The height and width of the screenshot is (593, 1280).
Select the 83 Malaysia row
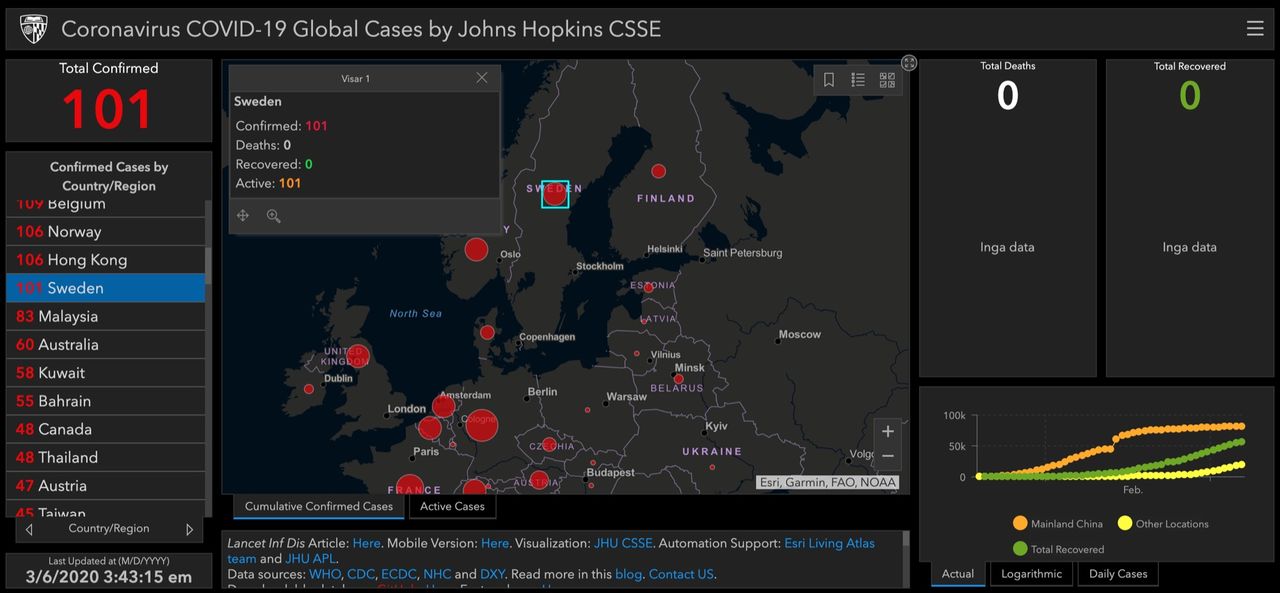[105, 316]
